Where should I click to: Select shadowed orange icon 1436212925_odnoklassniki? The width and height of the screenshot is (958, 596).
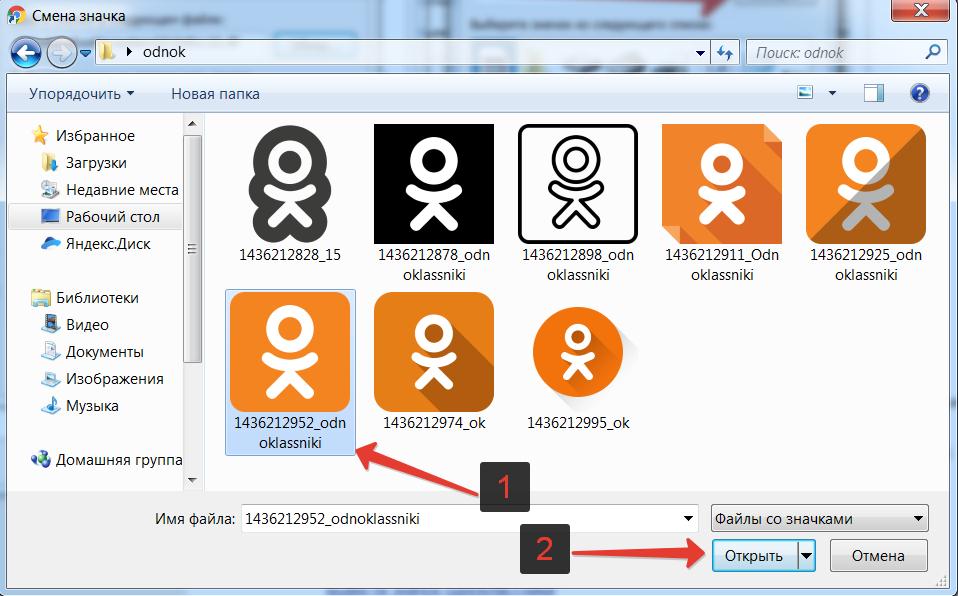click(x=866, y=184)
